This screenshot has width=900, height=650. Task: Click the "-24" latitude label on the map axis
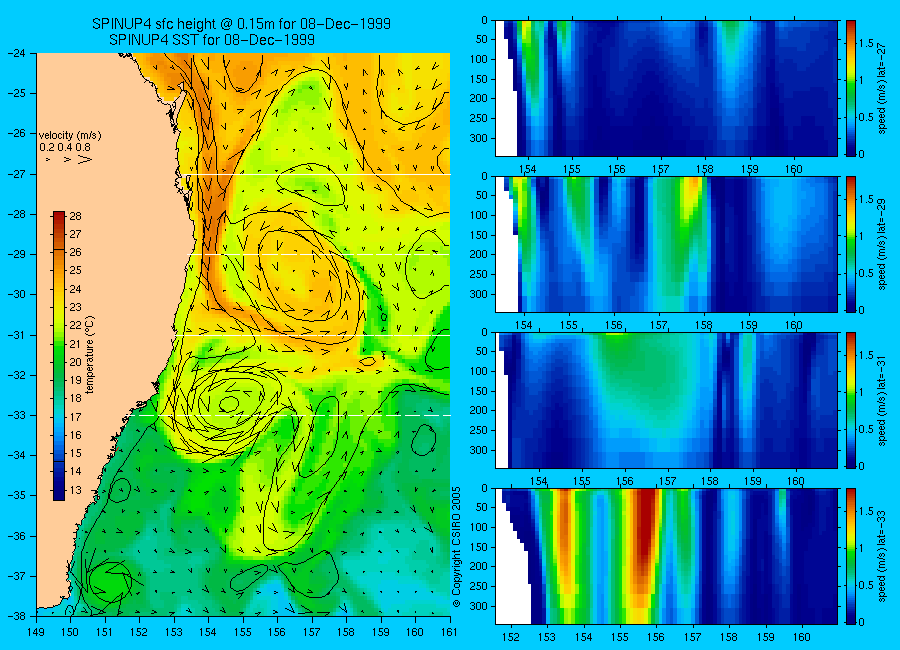[17, 53]
